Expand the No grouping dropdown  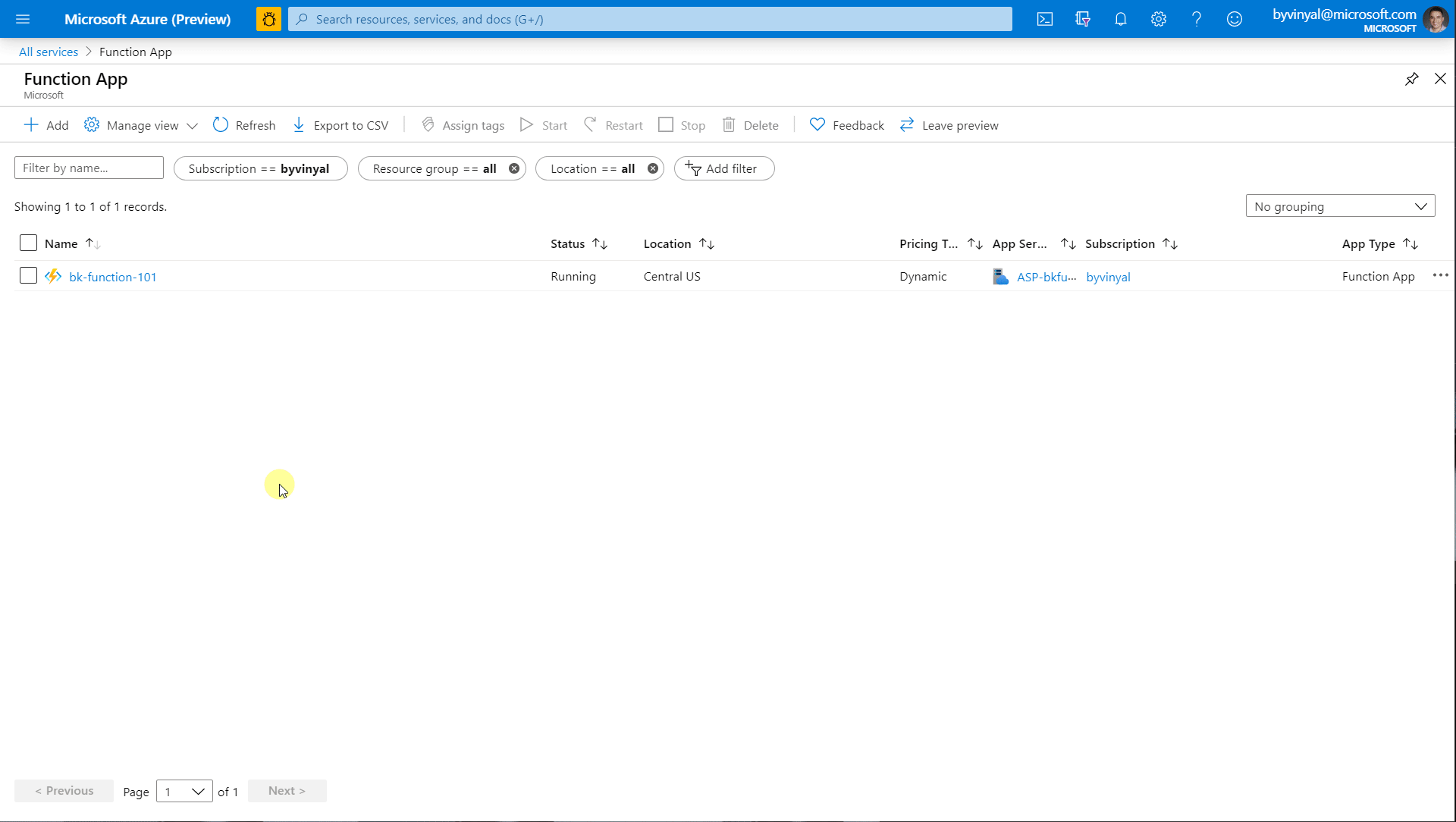click(x=1340, y=206)
